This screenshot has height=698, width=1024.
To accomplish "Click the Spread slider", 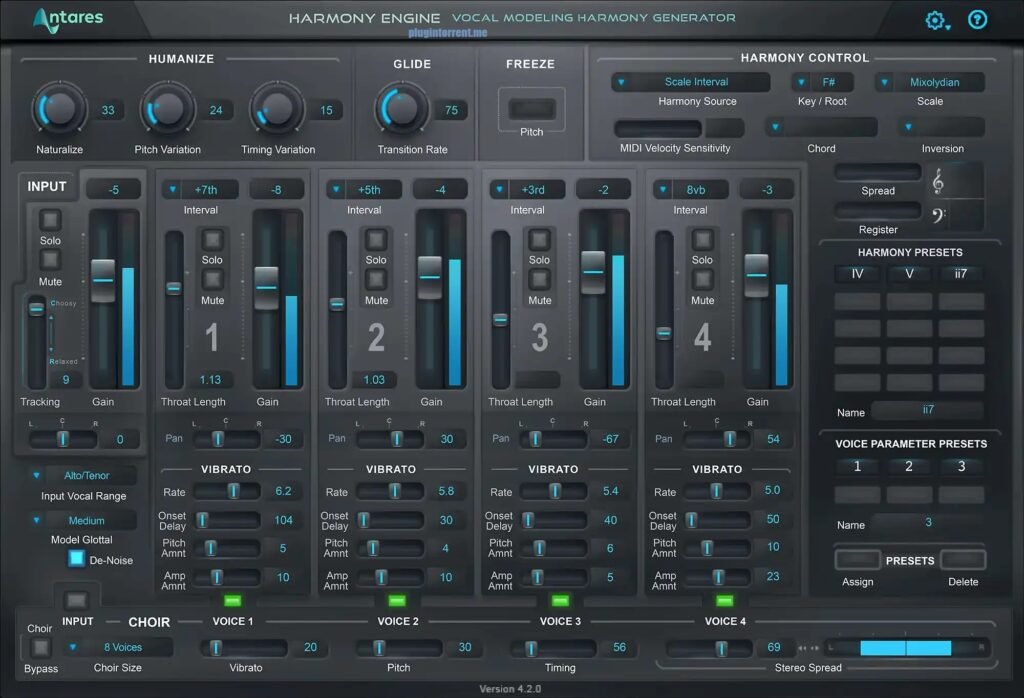I will tap(878, 172).
